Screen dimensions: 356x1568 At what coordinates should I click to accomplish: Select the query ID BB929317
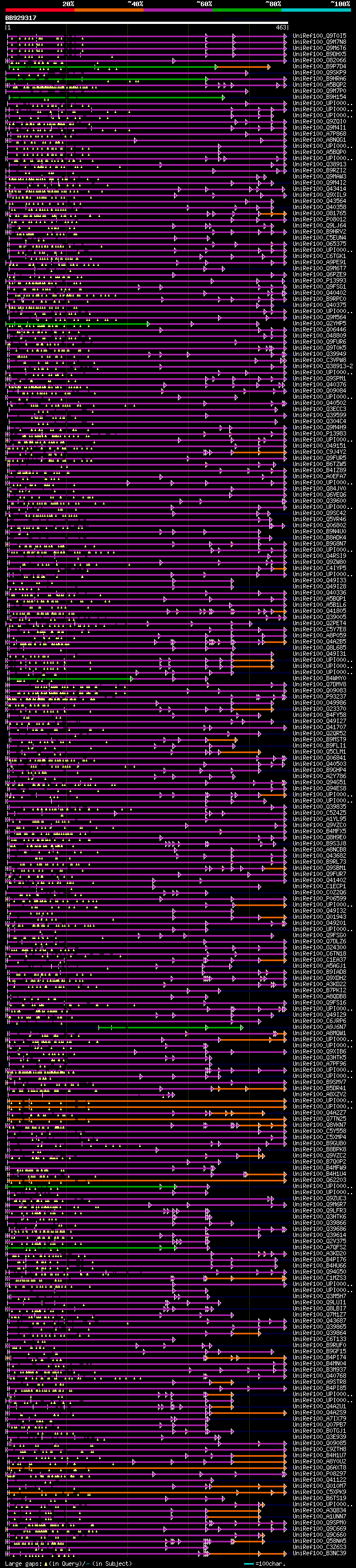[21, 18]
